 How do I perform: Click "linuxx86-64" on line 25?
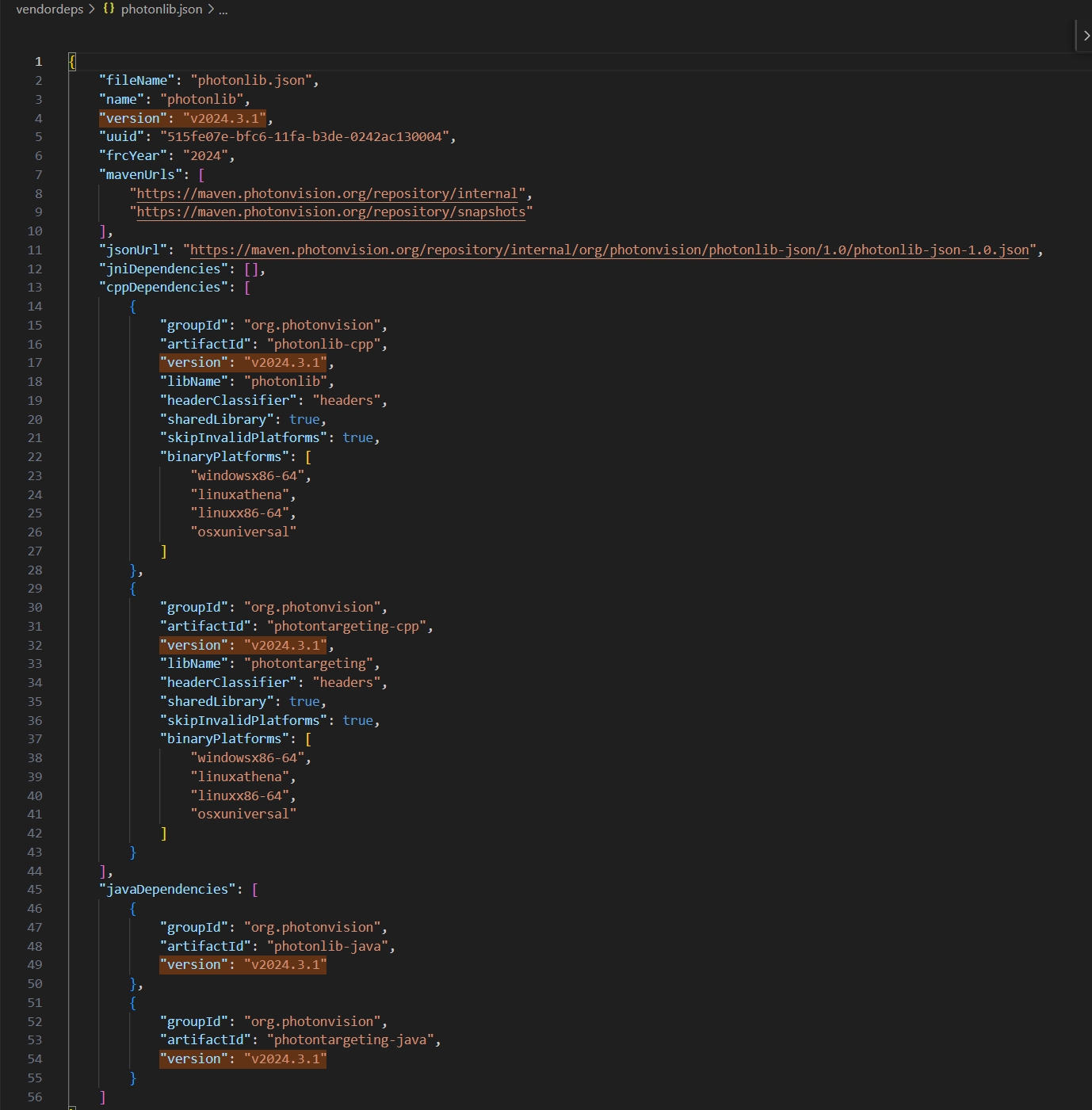[x=240, y=513]
